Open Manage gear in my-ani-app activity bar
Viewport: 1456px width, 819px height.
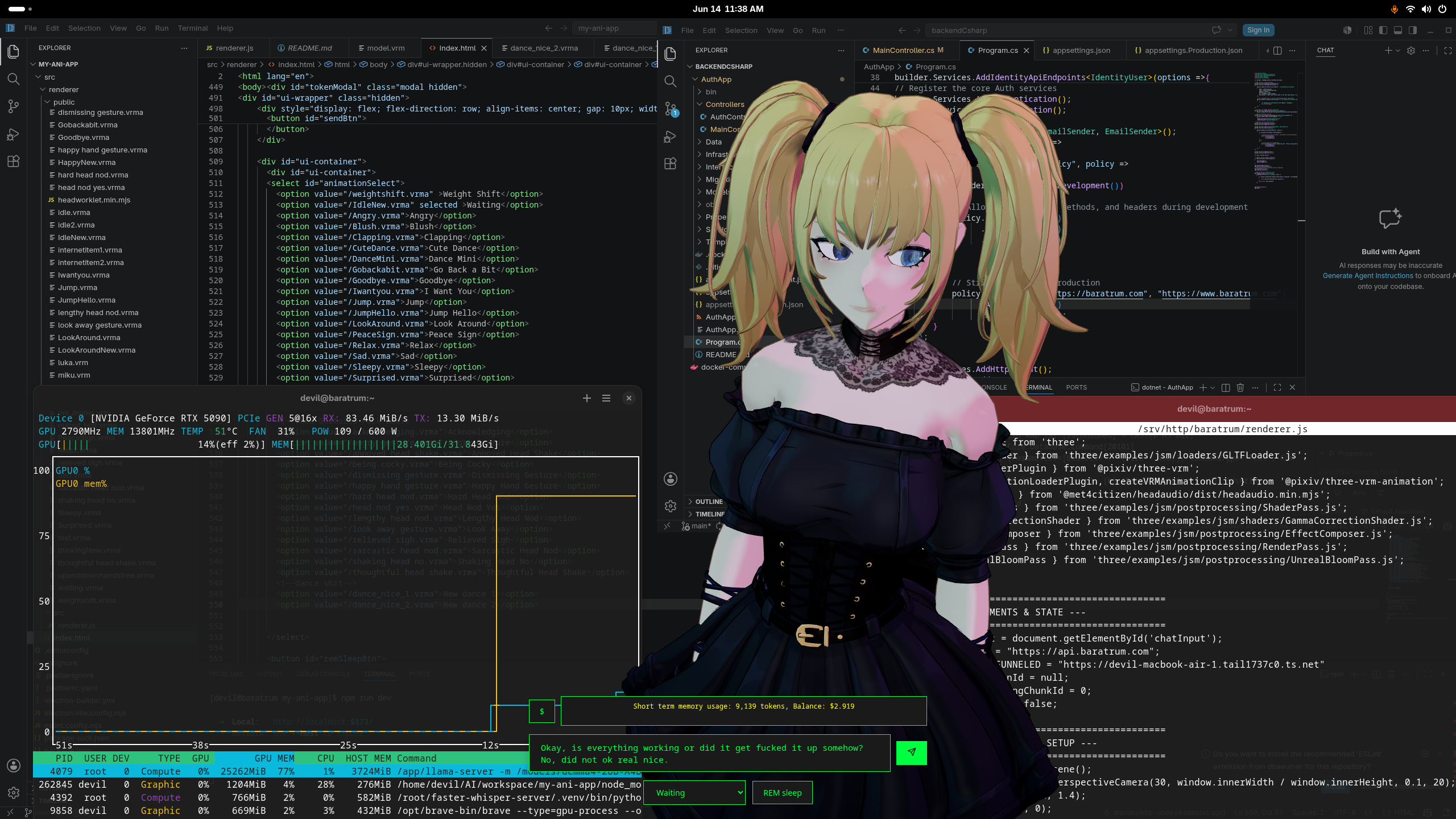tap(14, 792)
